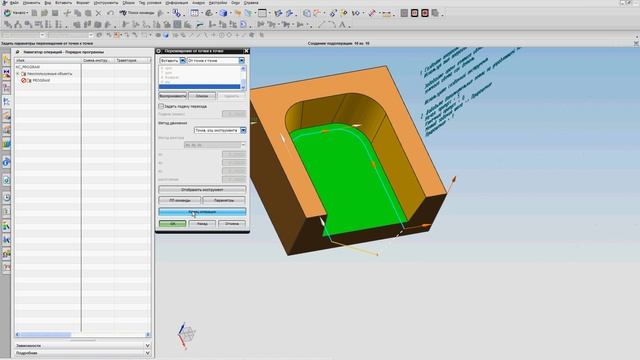Open the first selection filter dropdown
640x360 pixels.
23,35
